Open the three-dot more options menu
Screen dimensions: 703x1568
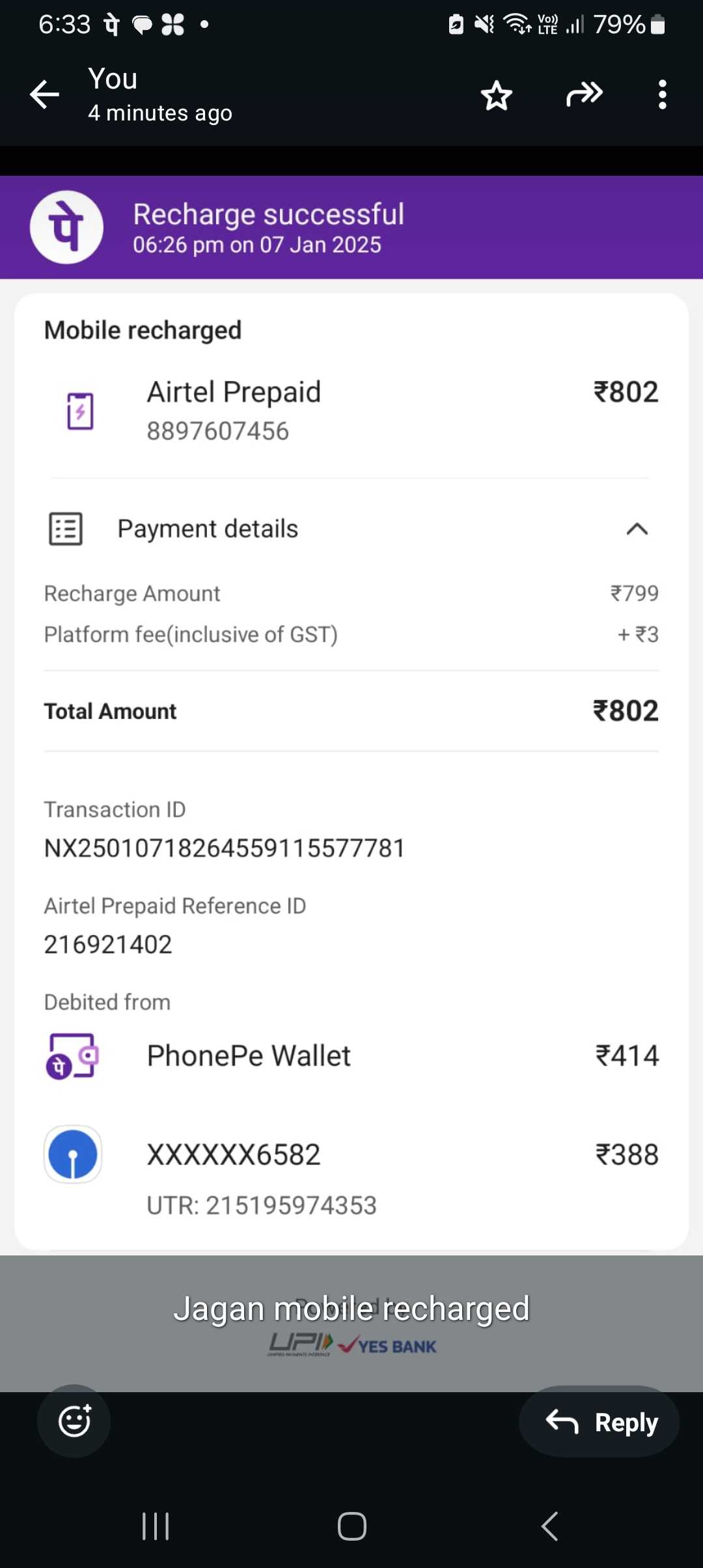pyautogui.click(x=662, y=95)
